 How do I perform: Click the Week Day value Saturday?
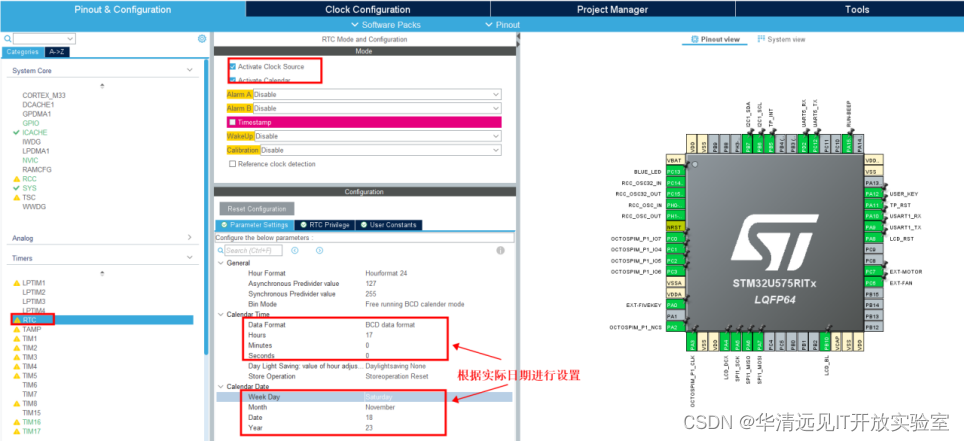[378, 397]
